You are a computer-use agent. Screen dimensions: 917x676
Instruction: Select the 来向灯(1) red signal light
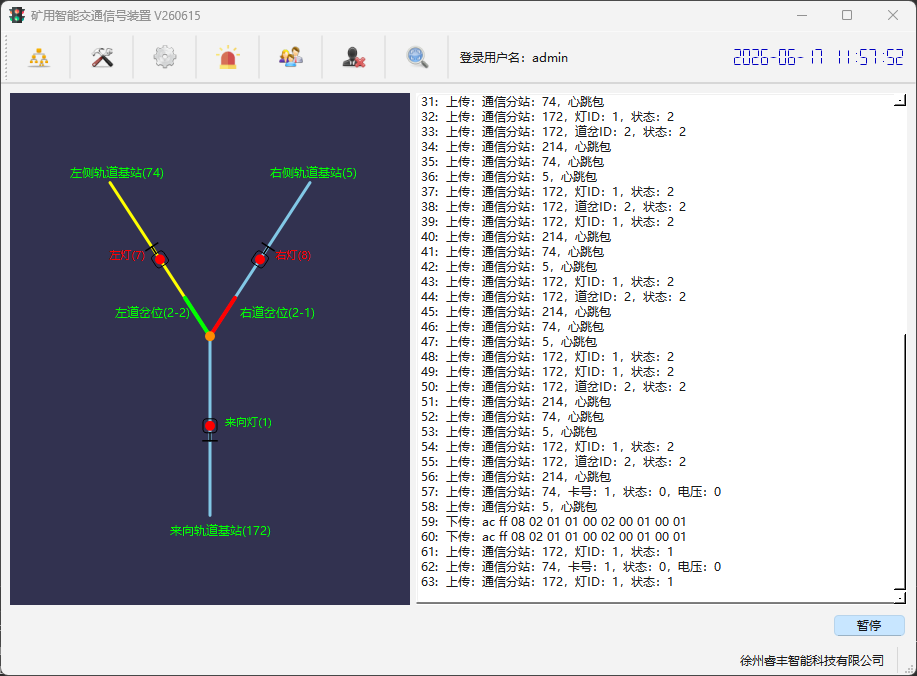pos(210,426)
